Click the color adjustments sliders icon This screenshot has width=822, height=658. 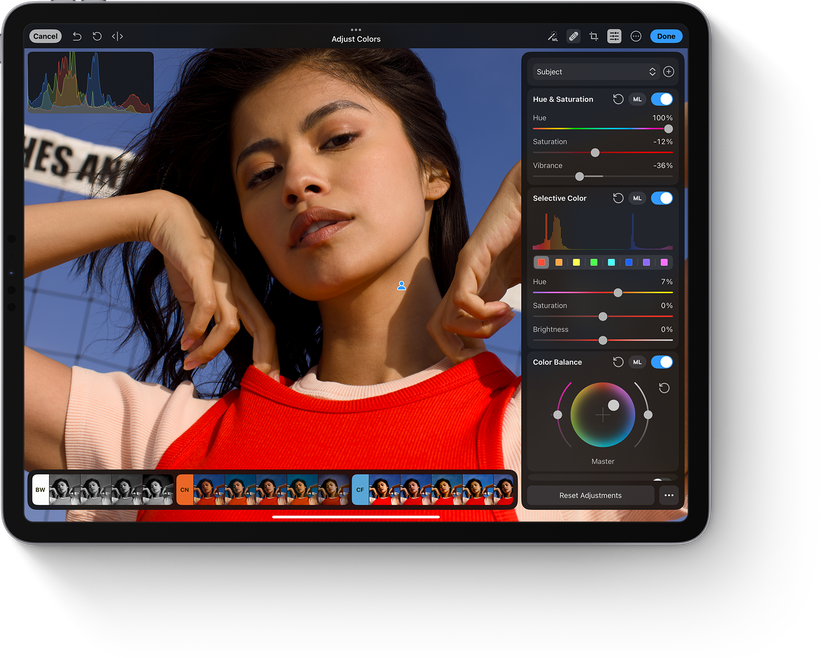tap(614, 36)
